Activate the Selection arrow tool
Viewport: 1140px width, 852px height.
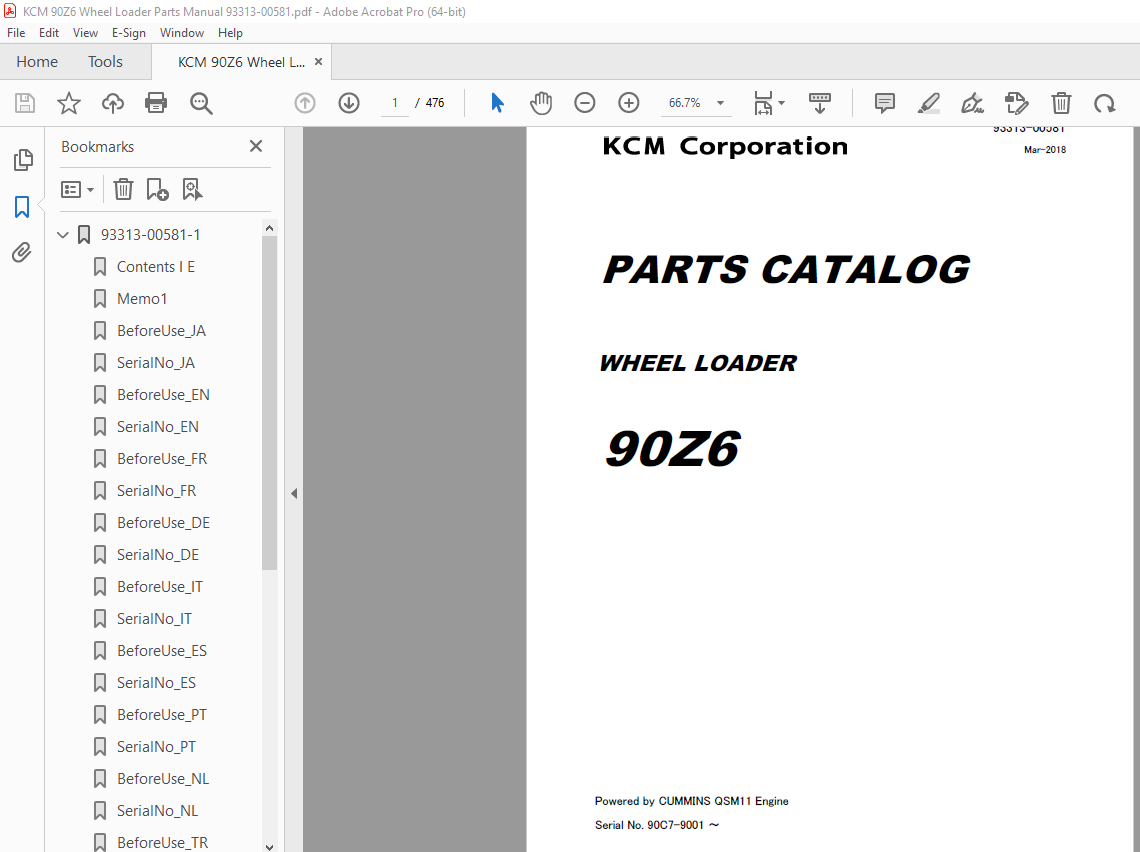(497, 103)
